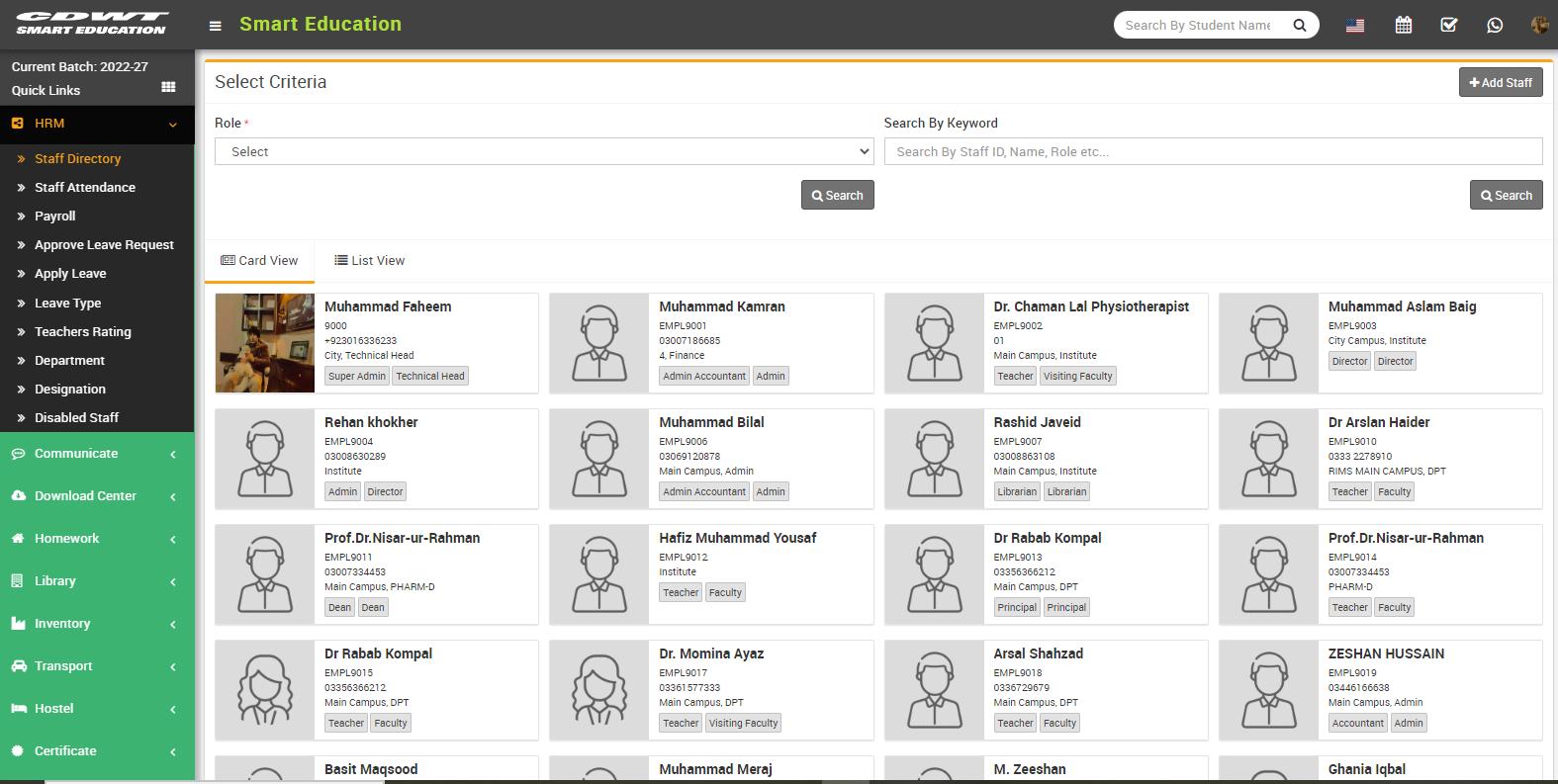
Task: Expand the Library menu
Action: click(97, 581)
